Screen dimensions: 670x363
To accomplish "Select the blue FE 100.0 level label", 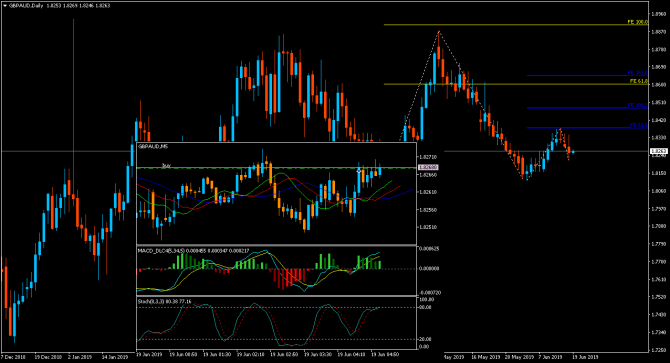I will coord(637,105).
